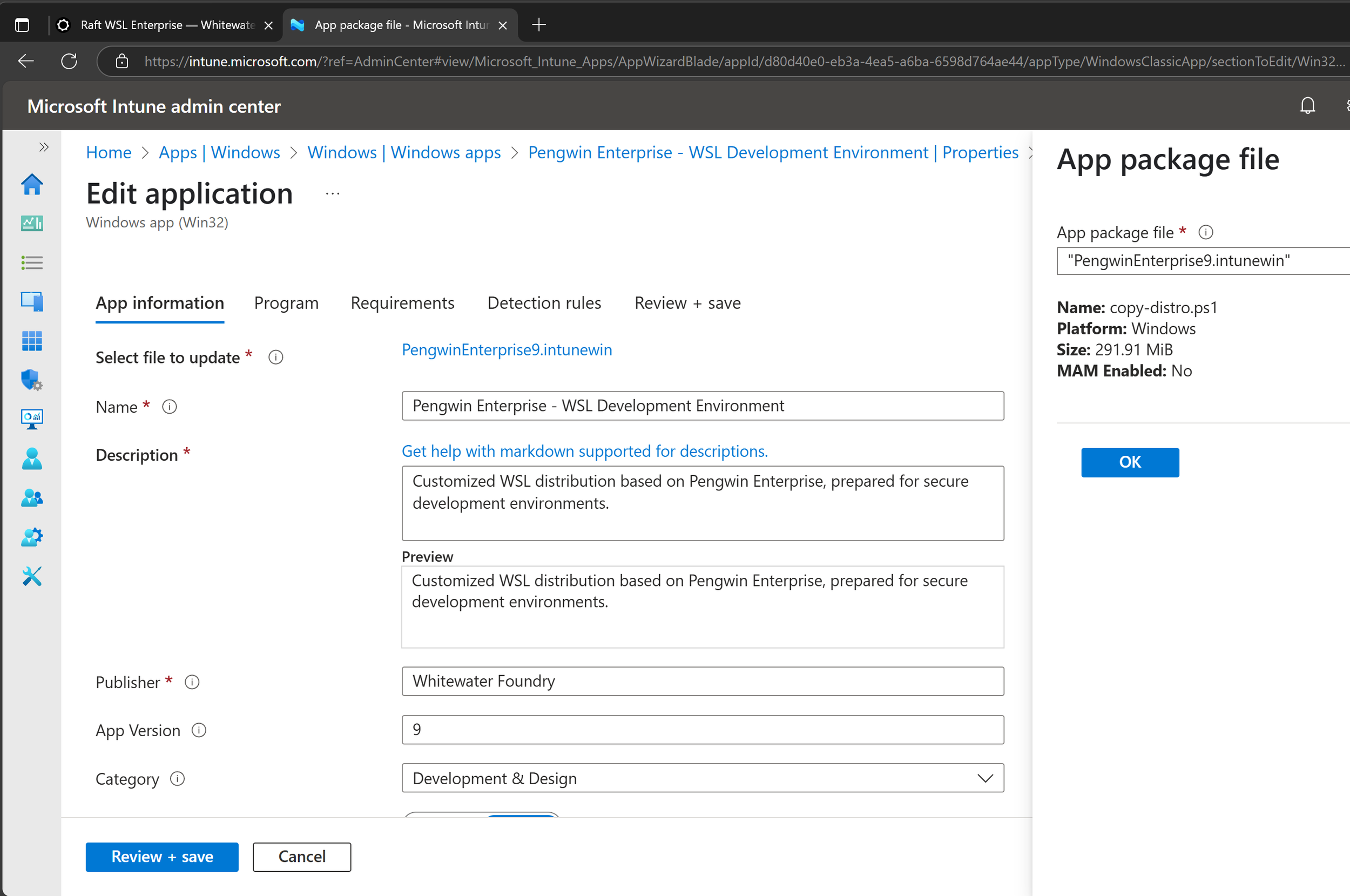The height and width of the screenshot is (896, 1350).
Task: Click the Publisher input field
Action: [x=703, y=681]
